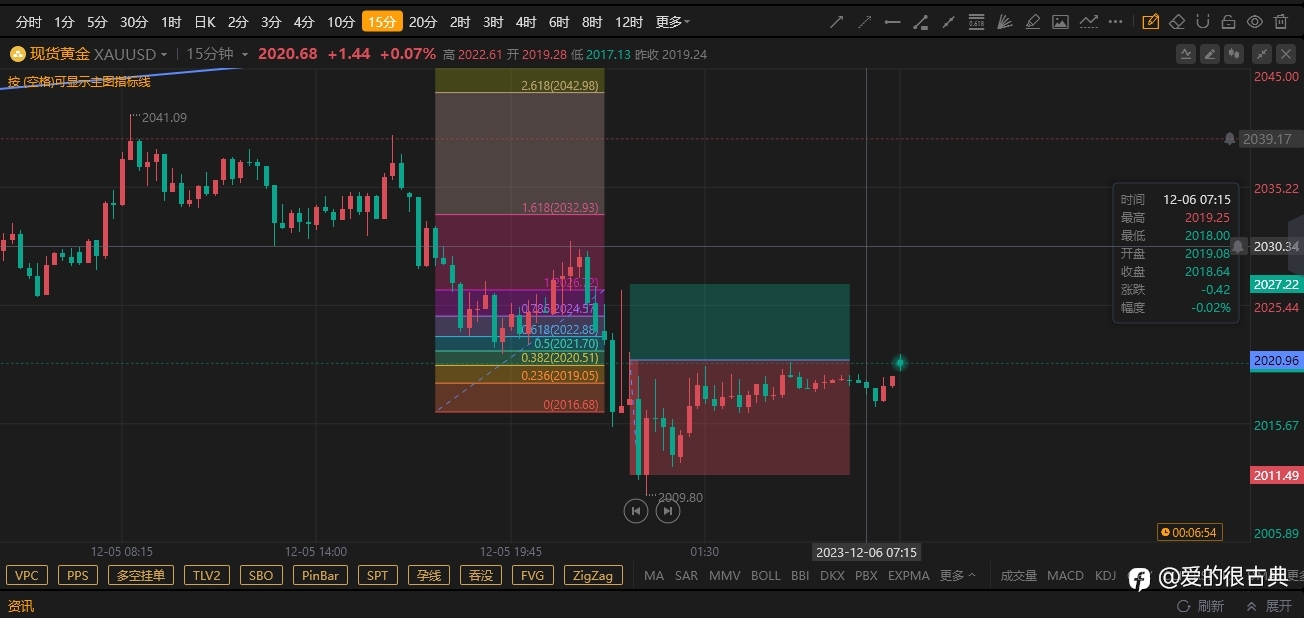This screenshot has width=1304, height=618.
Task: Select the dashed arrow line tool
Action: 865,22
